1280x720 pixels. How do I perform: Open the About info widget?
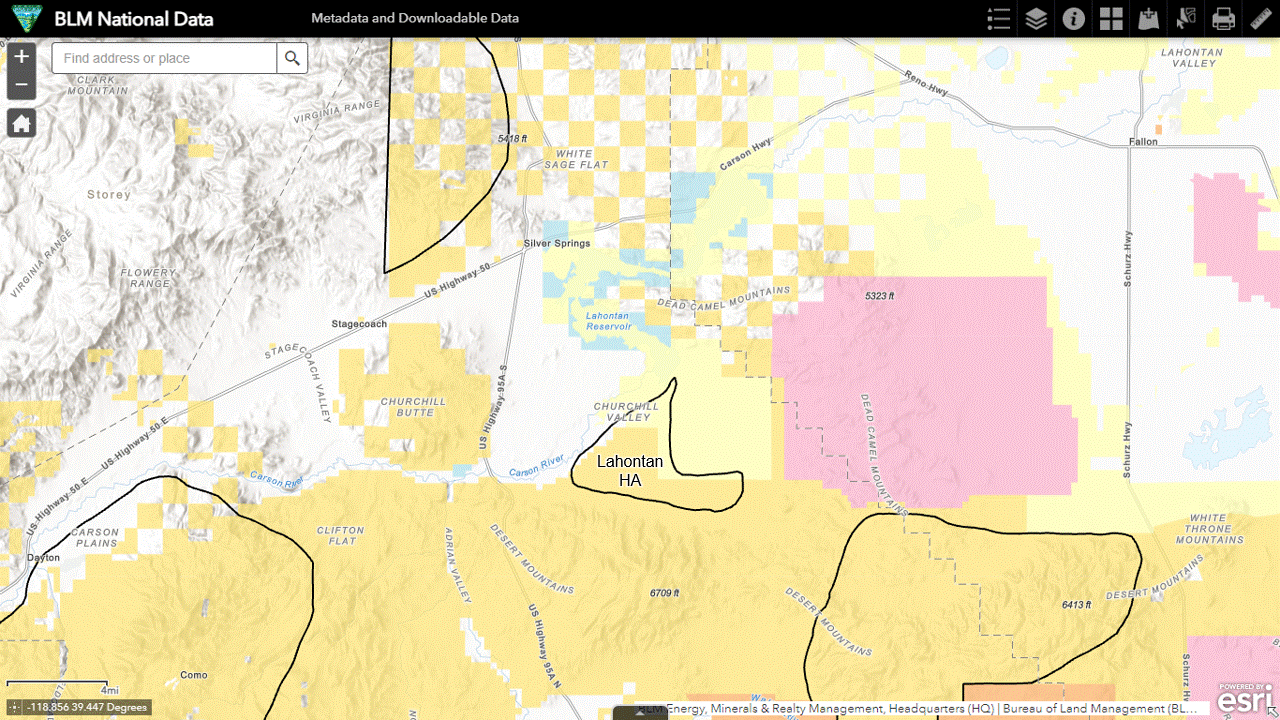point(1073,19)
